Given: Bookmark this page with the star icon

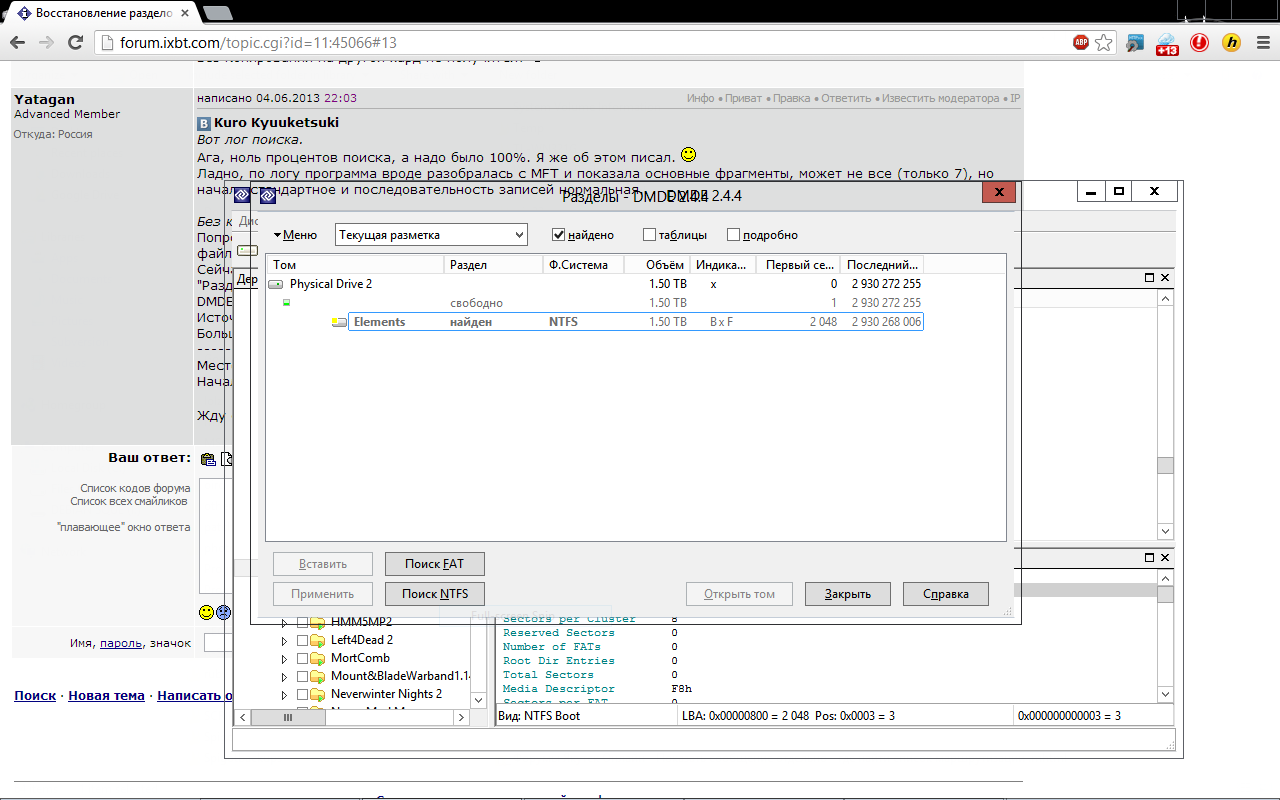Looking at the screenshot, I should click(1103, 42).
